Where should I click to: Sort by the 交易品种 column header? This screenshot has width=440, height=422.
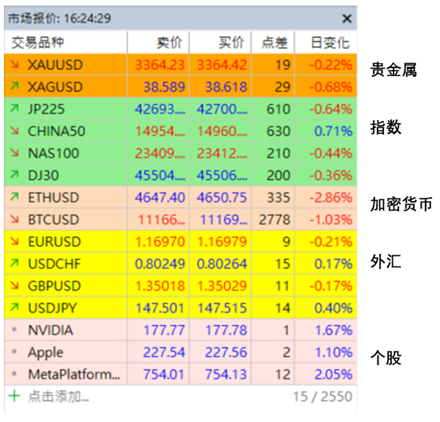pyautogui.click(x=66, y=42)
